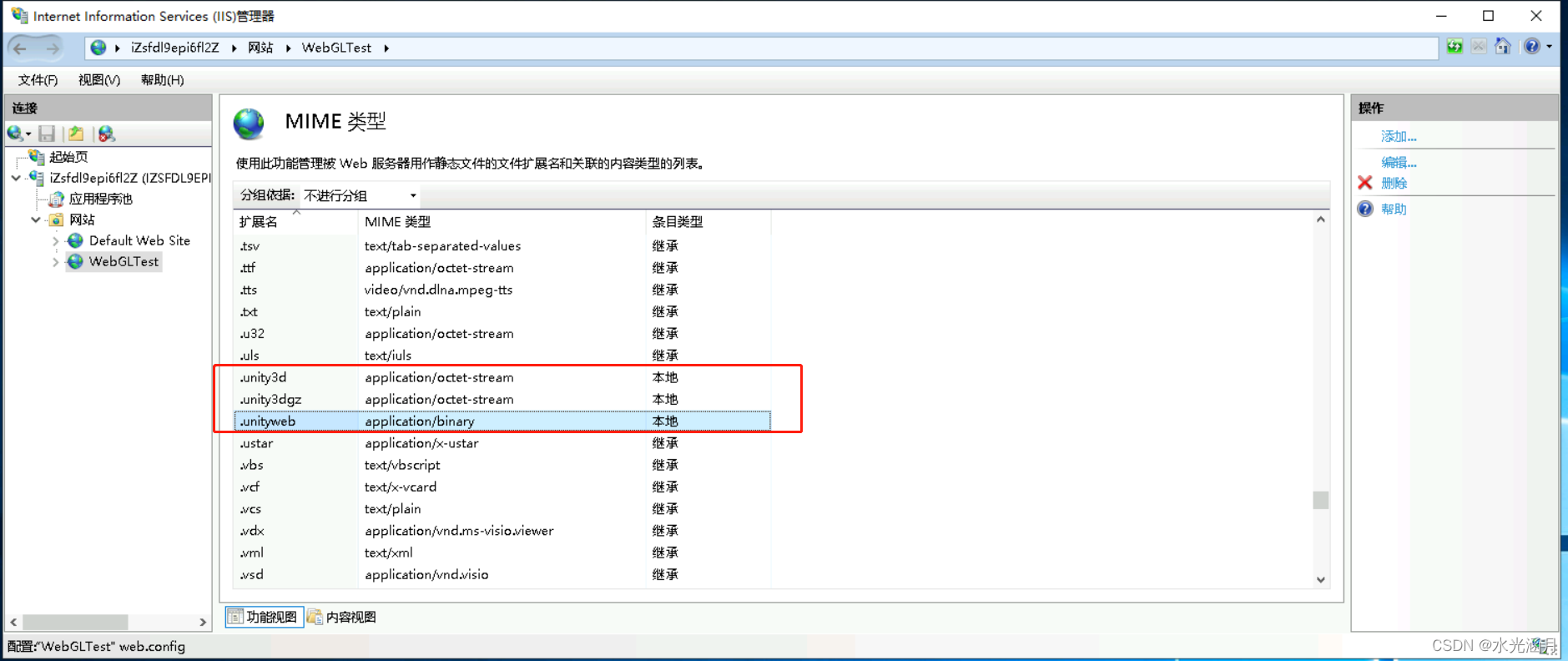The image size is (1568, 661).
Task: Select the .tts extension row
Action: [502, 290]
